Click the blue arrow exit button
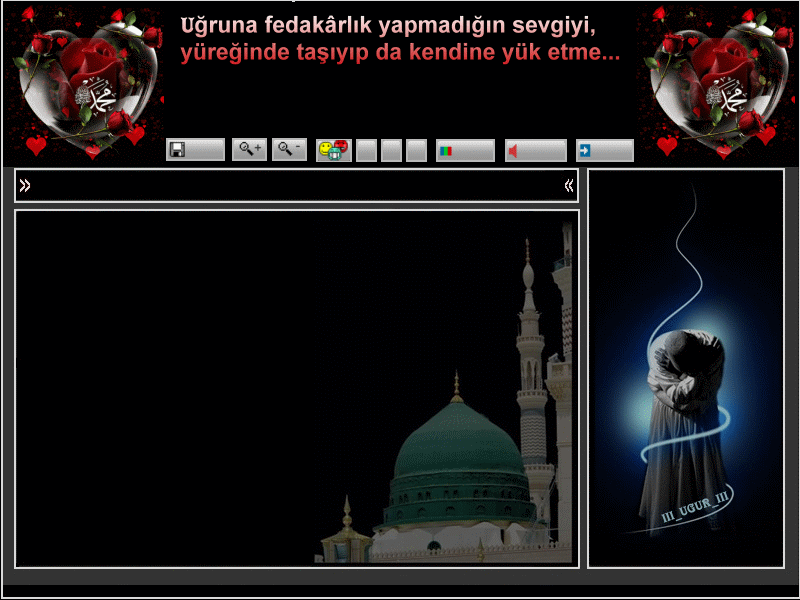 tap(604, 151)
